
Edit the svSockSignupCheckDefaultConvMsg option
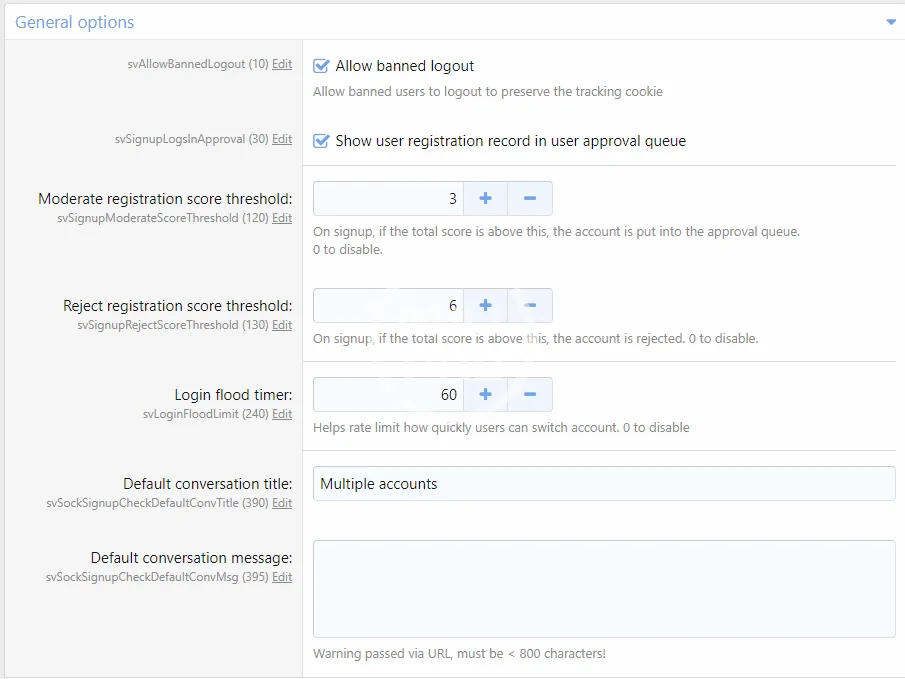coord(282,577)
